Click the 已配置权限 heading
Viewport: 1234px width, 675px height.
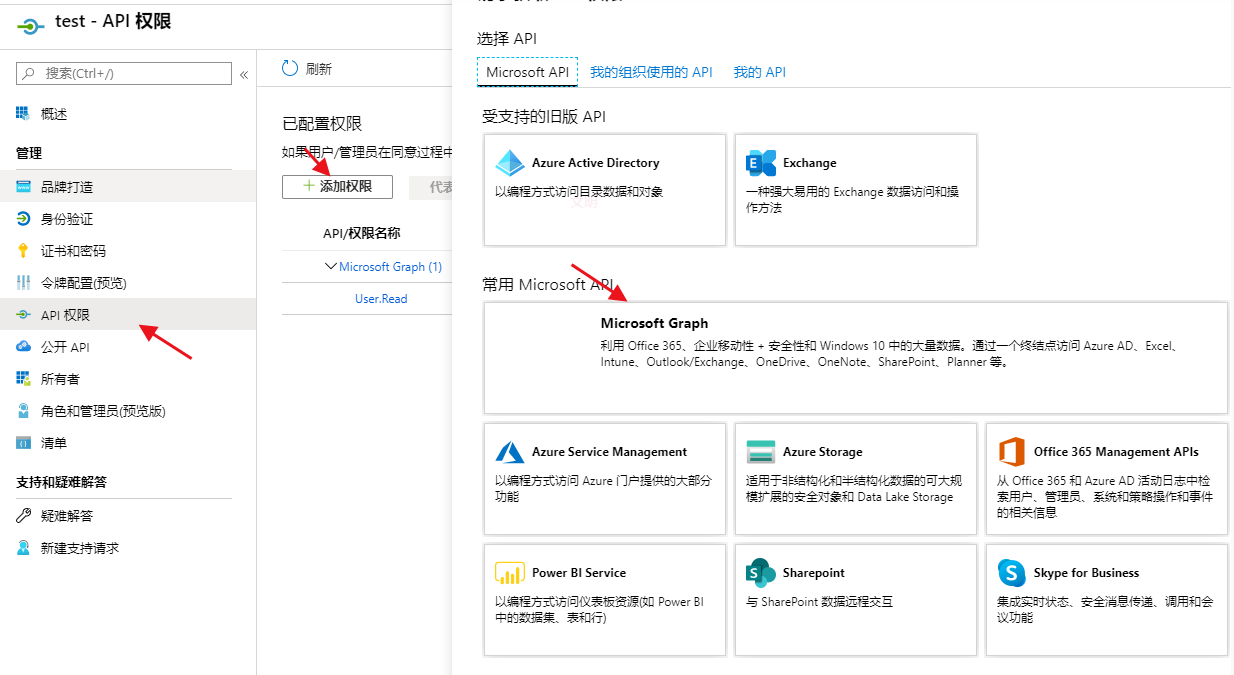322,124
